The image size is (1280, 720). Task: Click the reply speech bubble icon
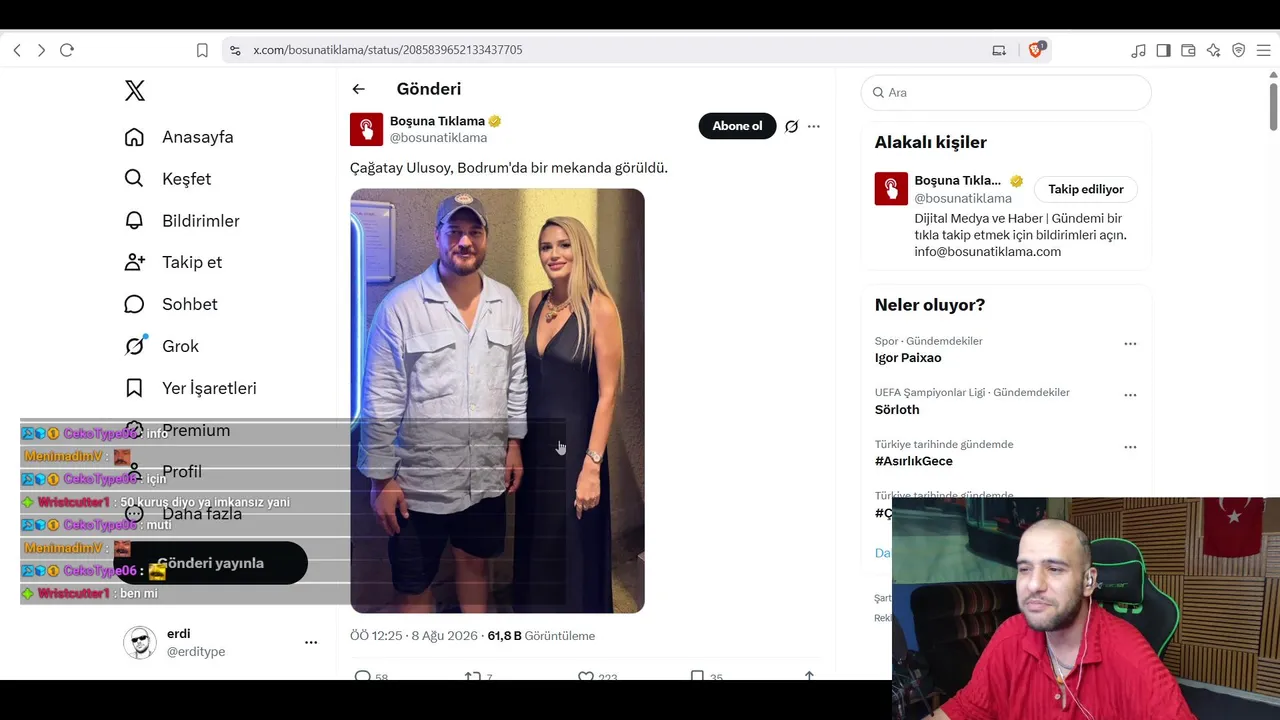click(363, 677)
